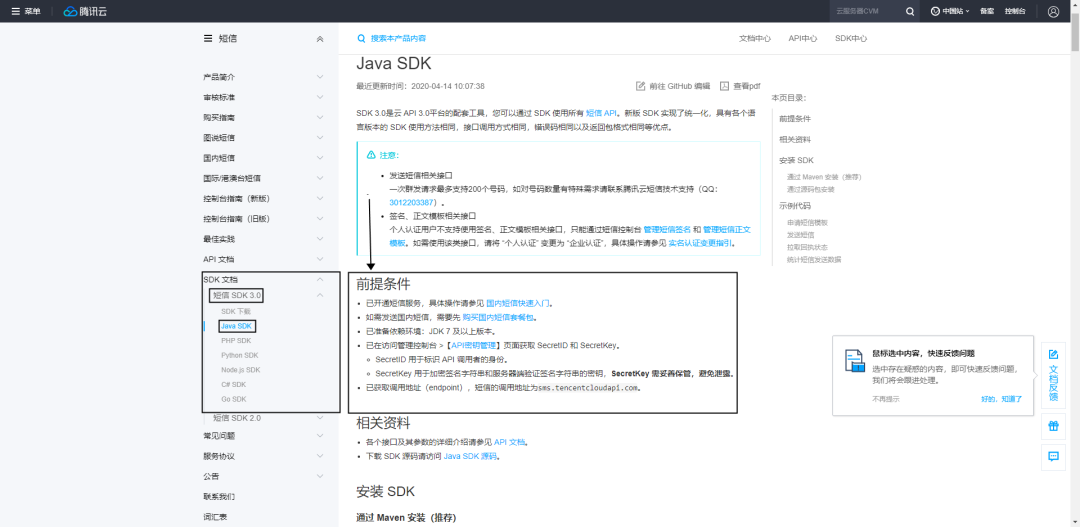Image resolution: width=1080 pixels, height=527 pixels.
Task: Expand 短信 SDK 2.0 subtree
Action: [x=320, y=417]
